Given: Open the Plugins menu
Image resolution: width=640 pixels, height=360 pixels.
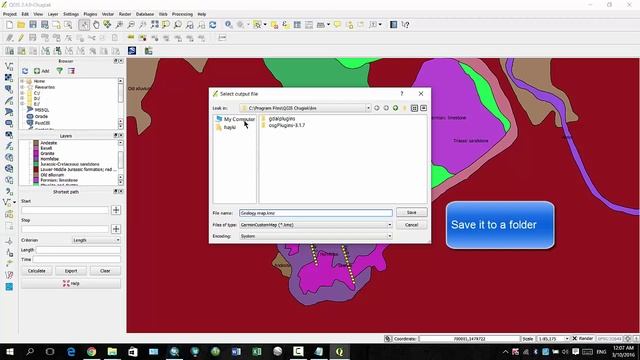Looking at the screenshot, I should (90, 14).
